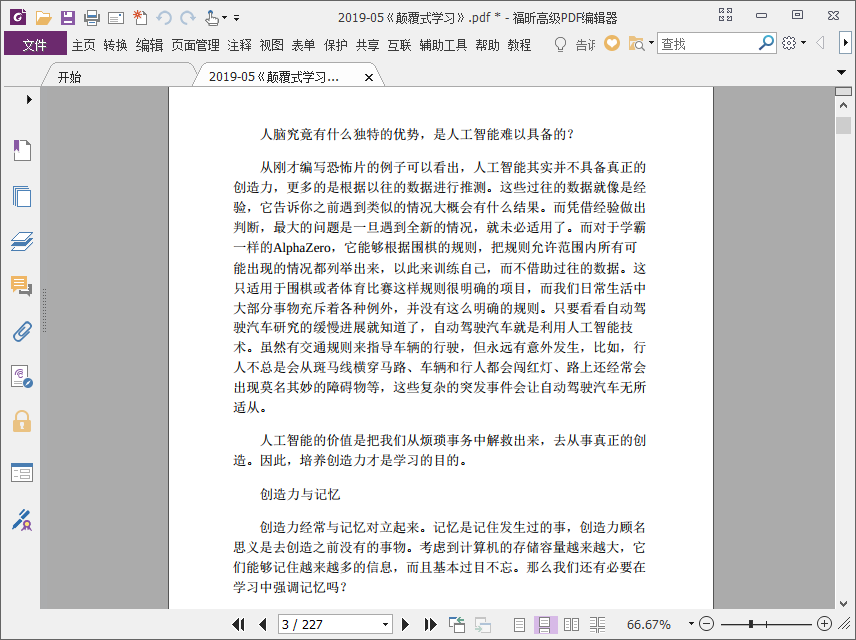The image size is (856, 640).
Task: Open the Layers panel in the sidebar
Action: click(x=22, y=241)
